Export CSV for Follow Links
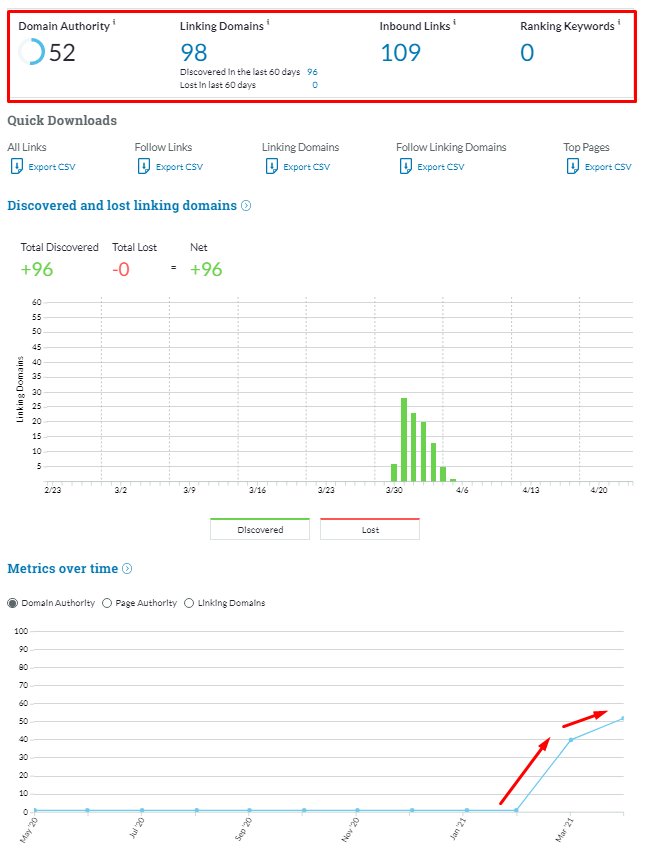The image size is (653, 855). (179, 167)
